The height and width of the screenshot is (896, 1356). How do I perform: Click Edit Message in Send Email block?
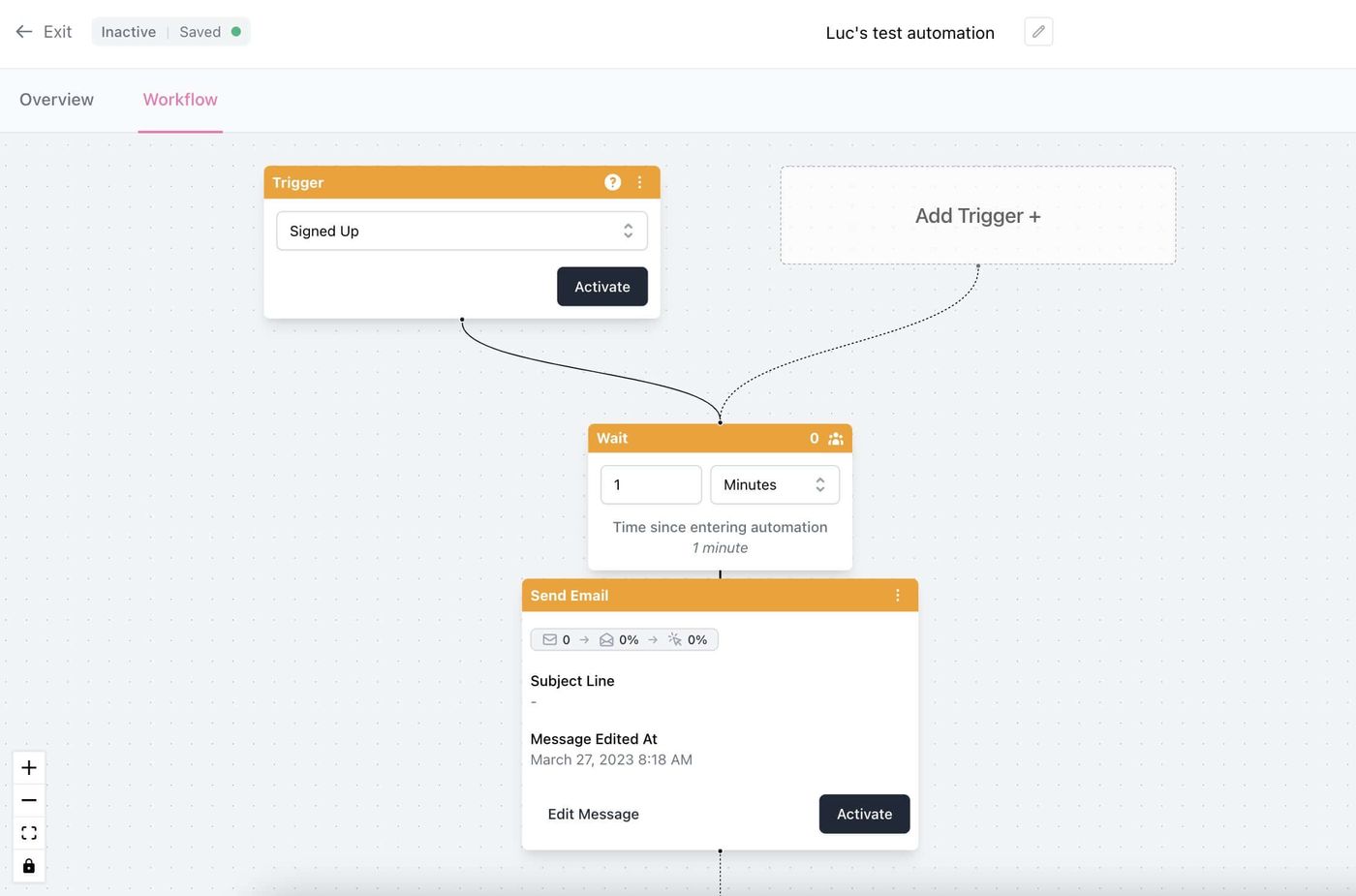594,814
